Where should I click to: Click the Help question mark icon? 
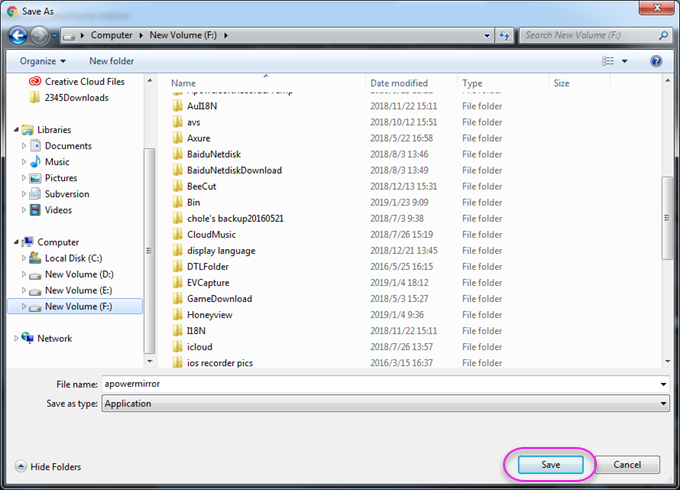pos(656,61)
